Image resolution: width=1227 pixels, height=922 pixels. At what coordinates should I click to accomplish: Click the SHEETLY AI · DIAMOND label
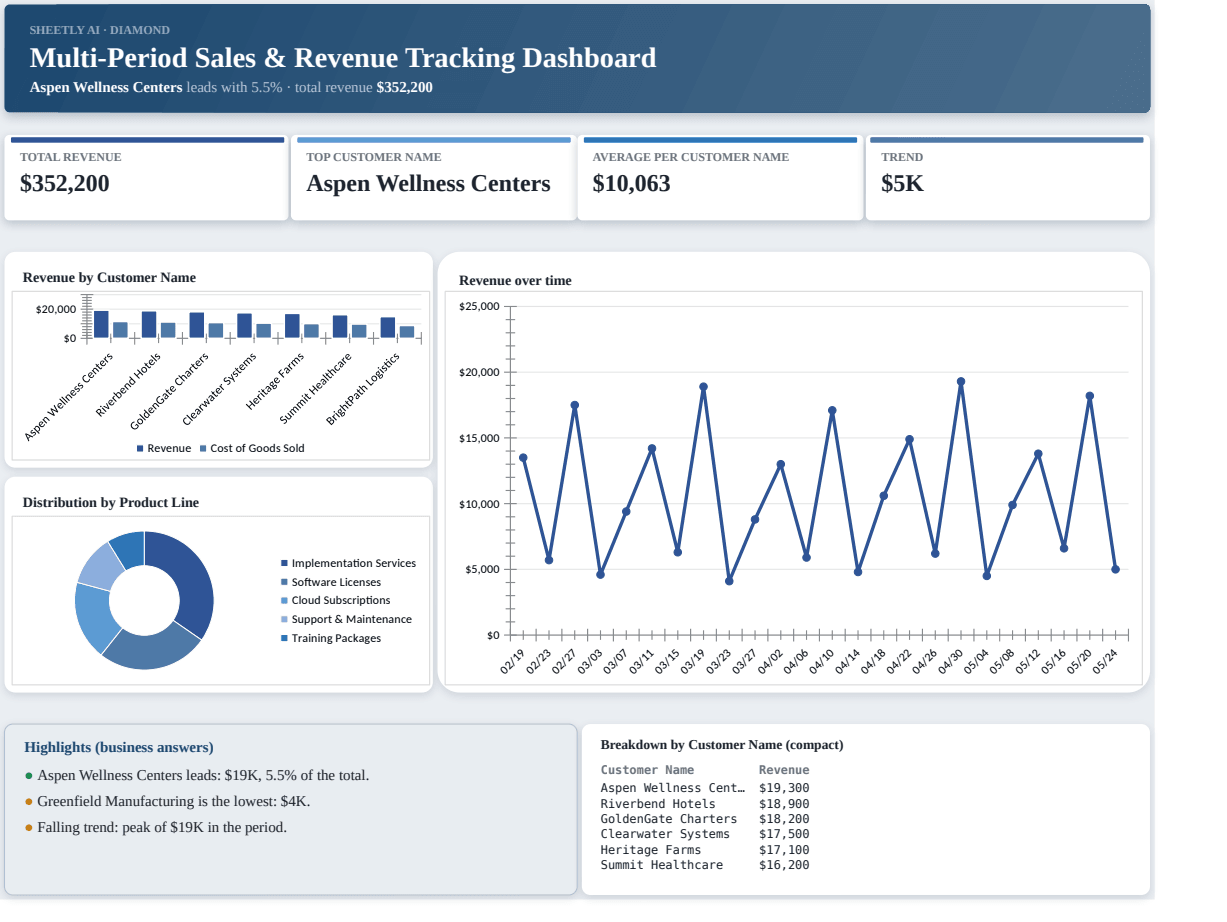point(100,30)
